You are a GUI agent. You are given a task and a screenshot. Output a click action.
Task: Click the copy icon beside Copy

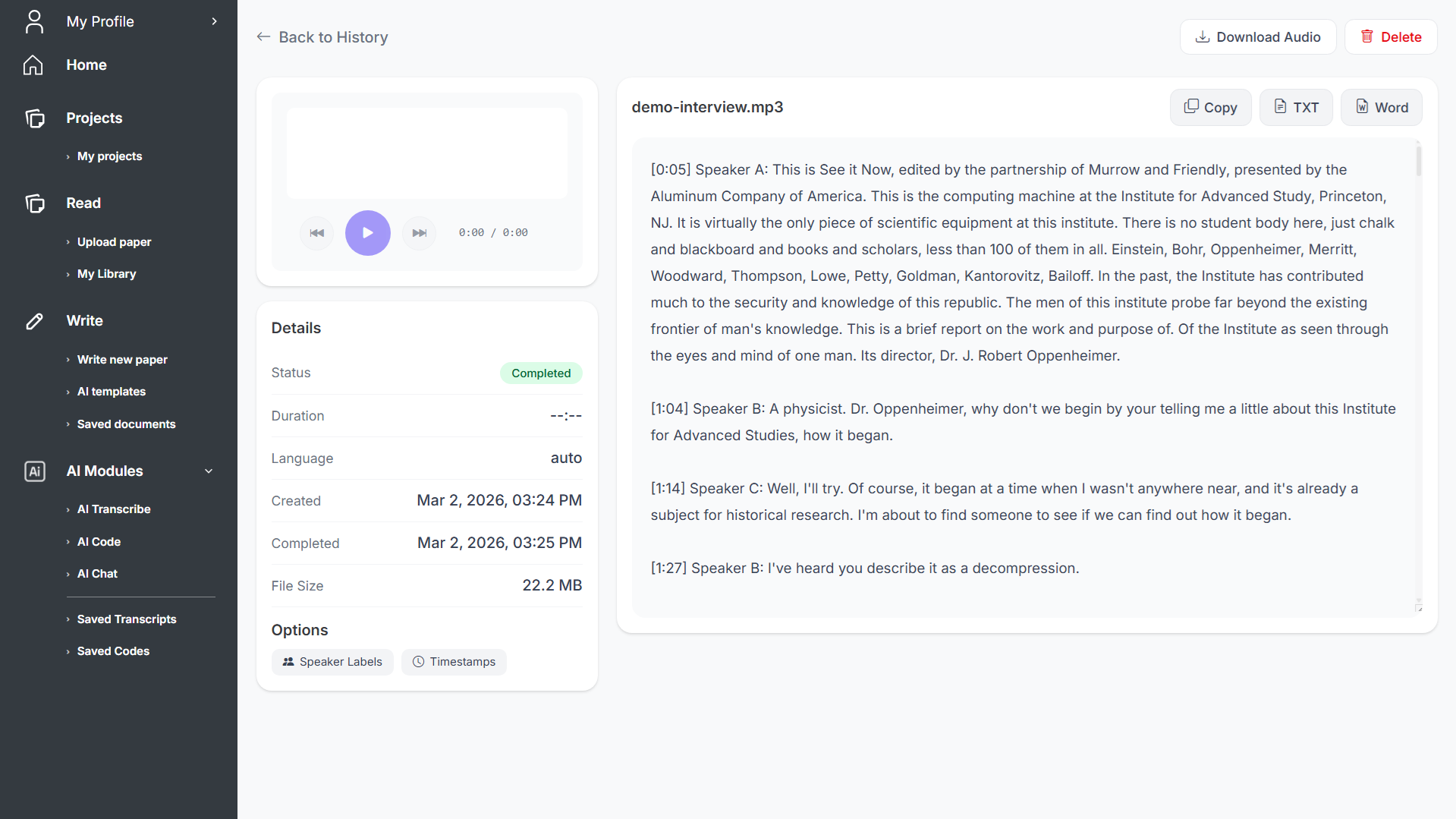pyautogui.click(x=1192, y=107)
